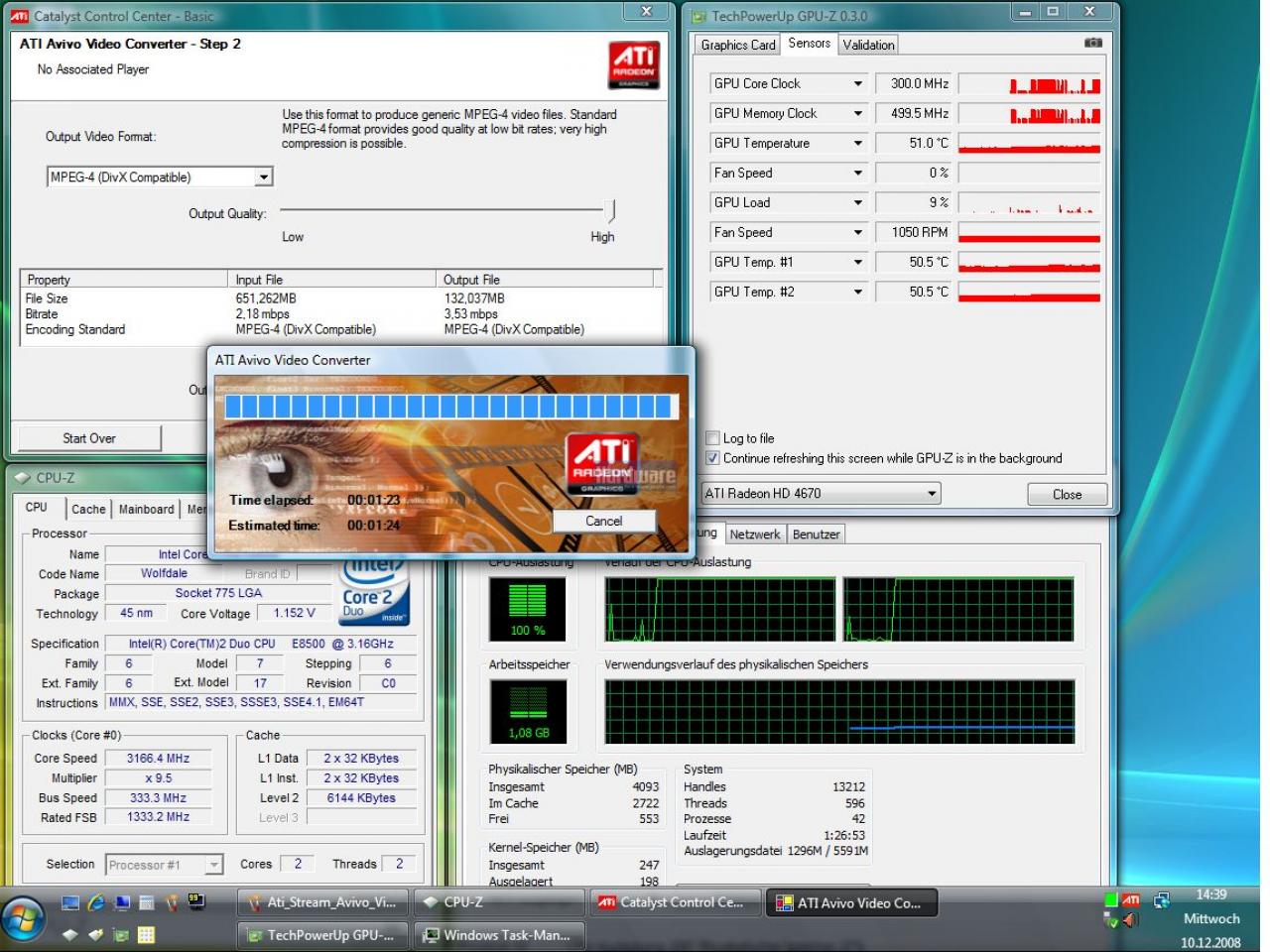Open the GPU Temp. #1 sensor dropdown

click(x=858, y=263)
